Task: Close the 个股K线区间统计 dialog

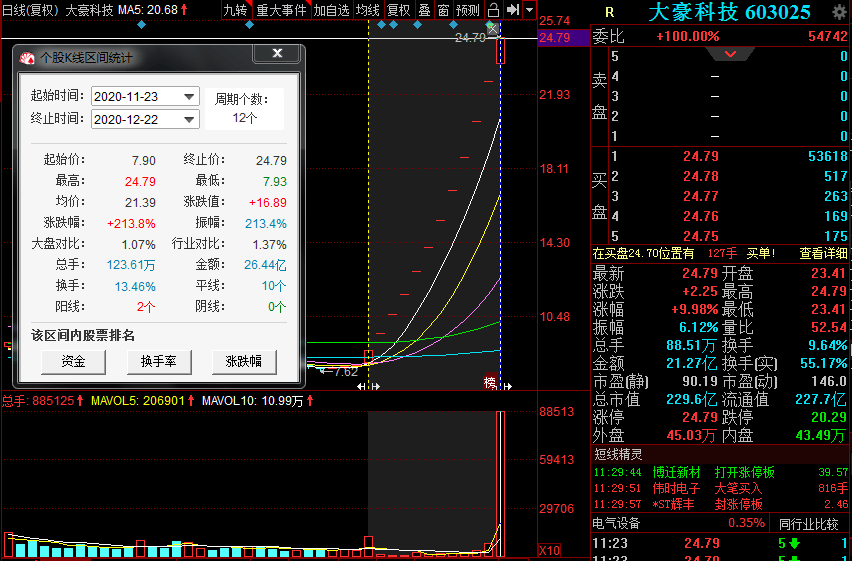Action: 277,53
